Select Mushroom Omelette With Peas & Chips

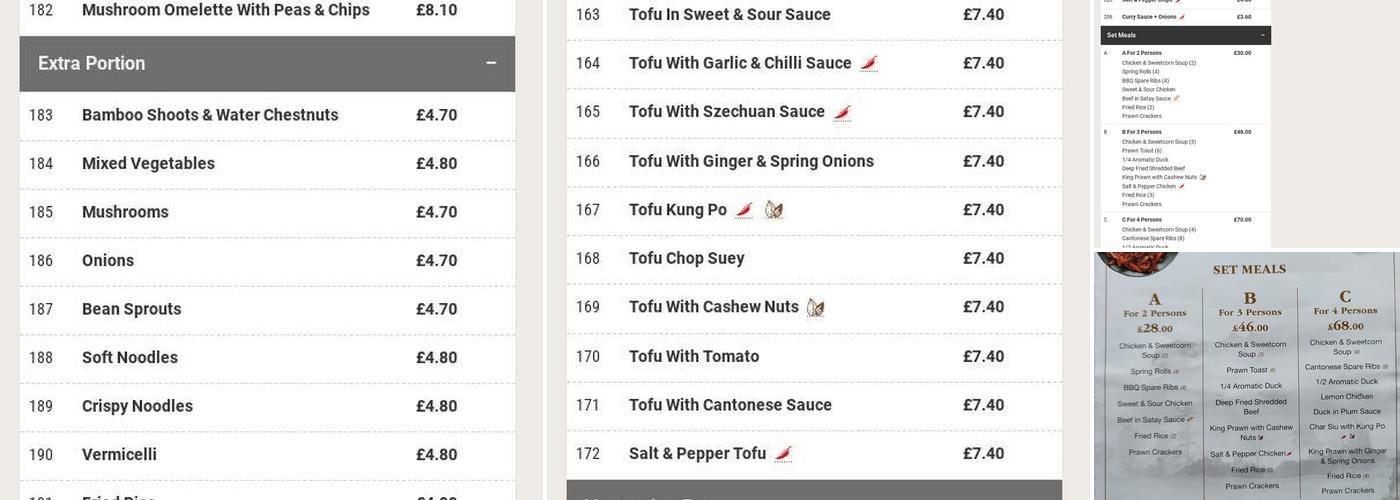coord(226,11)
